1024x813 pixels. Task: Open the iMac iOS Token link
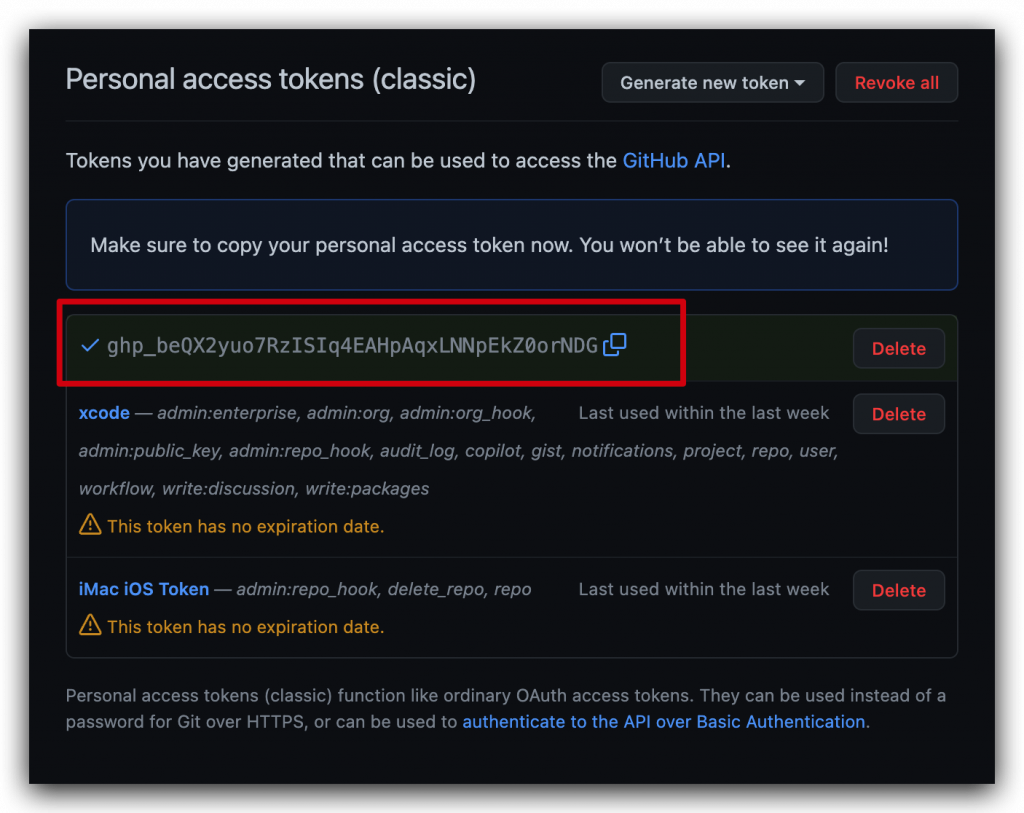(x=144, y=589)
